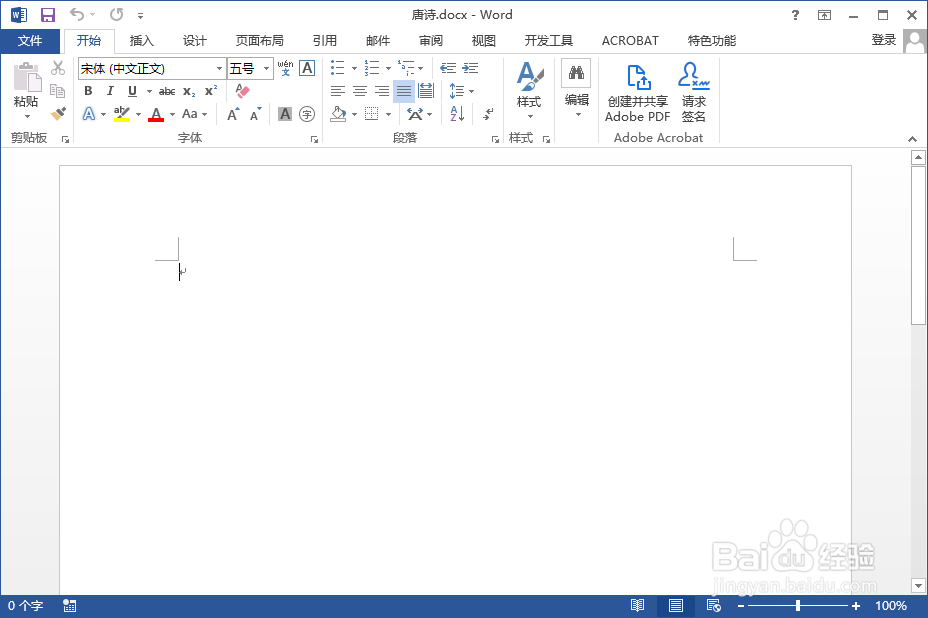This screenshot has width=928, height=618.
Task: Select the text effects icon
Action: [x=91, y=113]
